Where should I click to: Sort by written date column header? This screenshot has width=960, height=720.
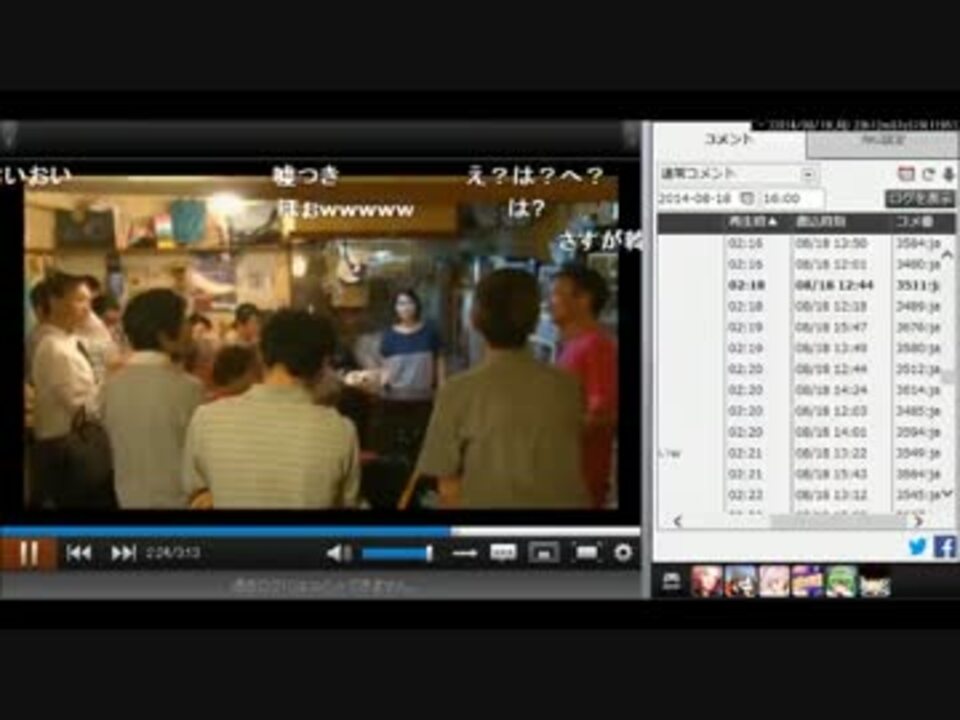coord(840,222)
